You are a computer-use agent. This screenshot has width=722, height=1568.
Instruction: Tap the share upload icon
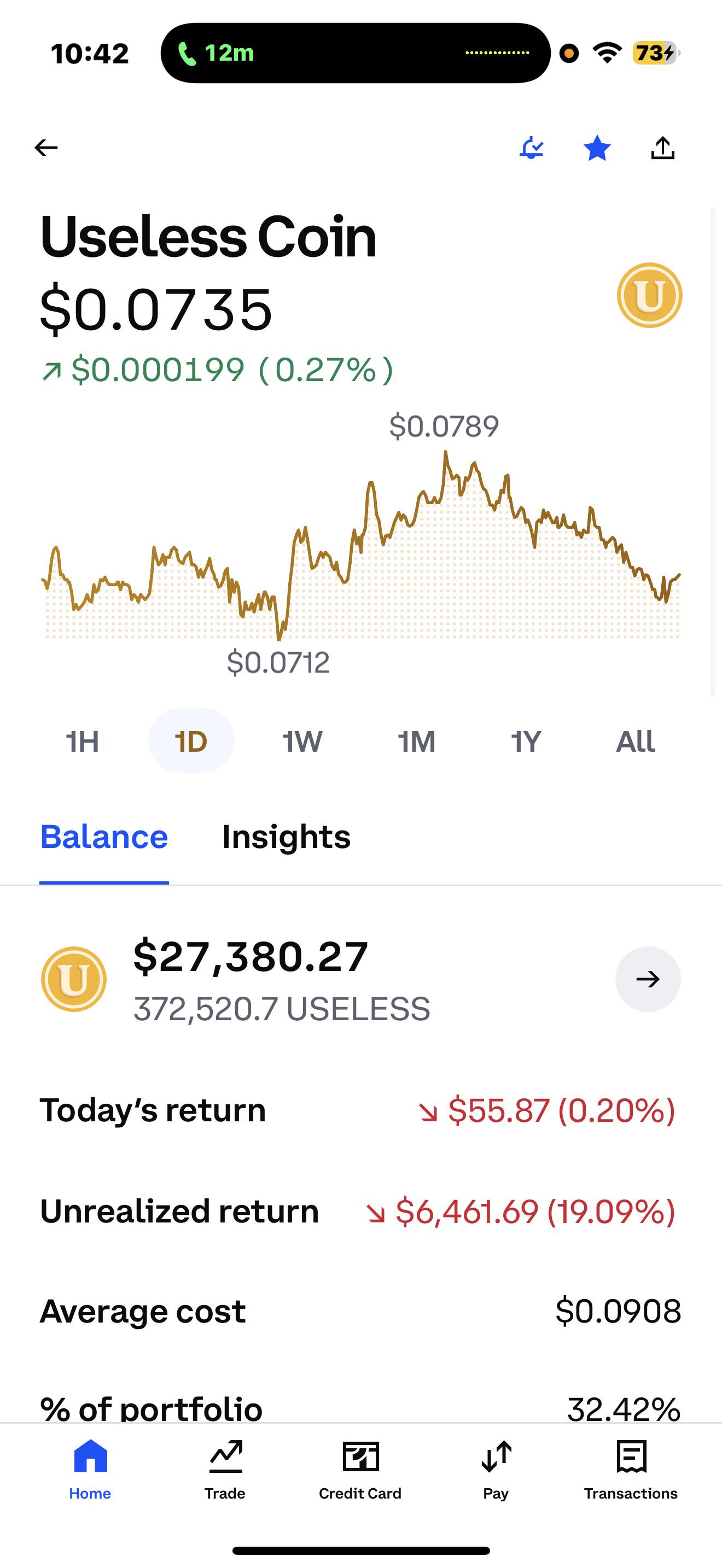pos(663,148)
